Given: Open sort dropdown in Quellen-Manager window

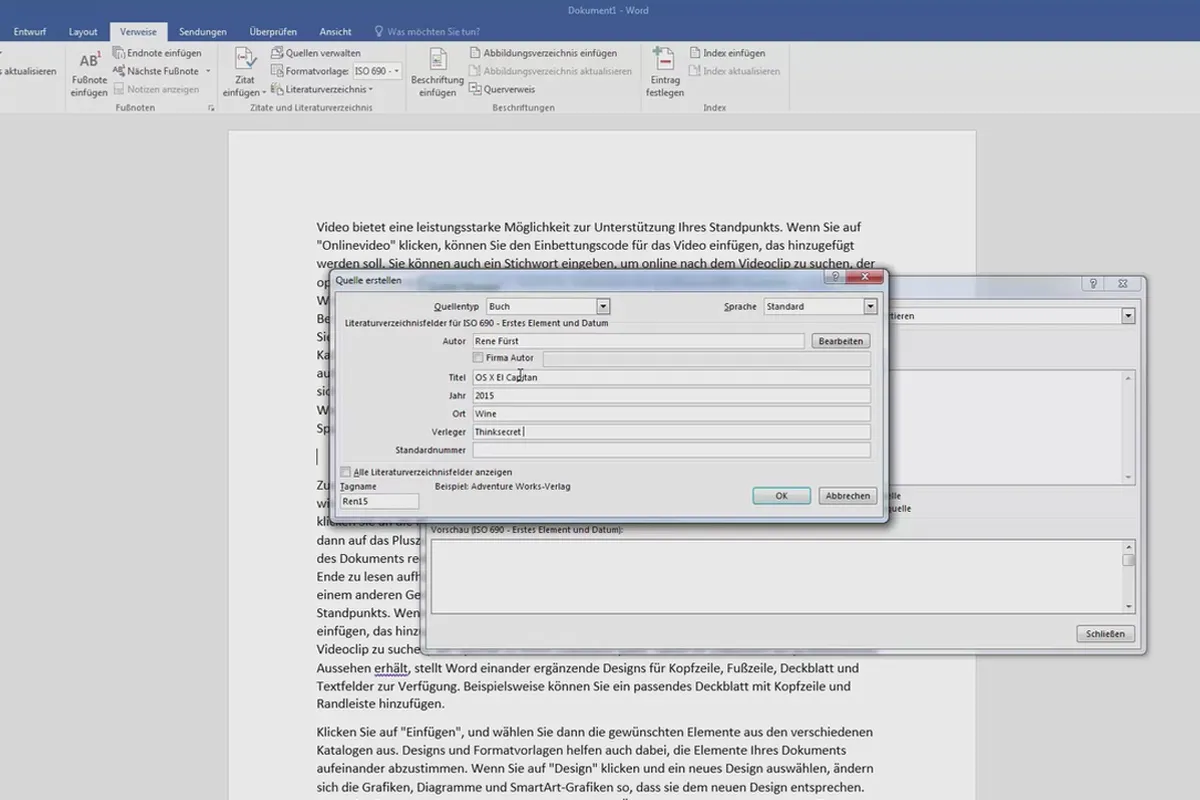Looking at the screenshot, I should point(1128,316).
